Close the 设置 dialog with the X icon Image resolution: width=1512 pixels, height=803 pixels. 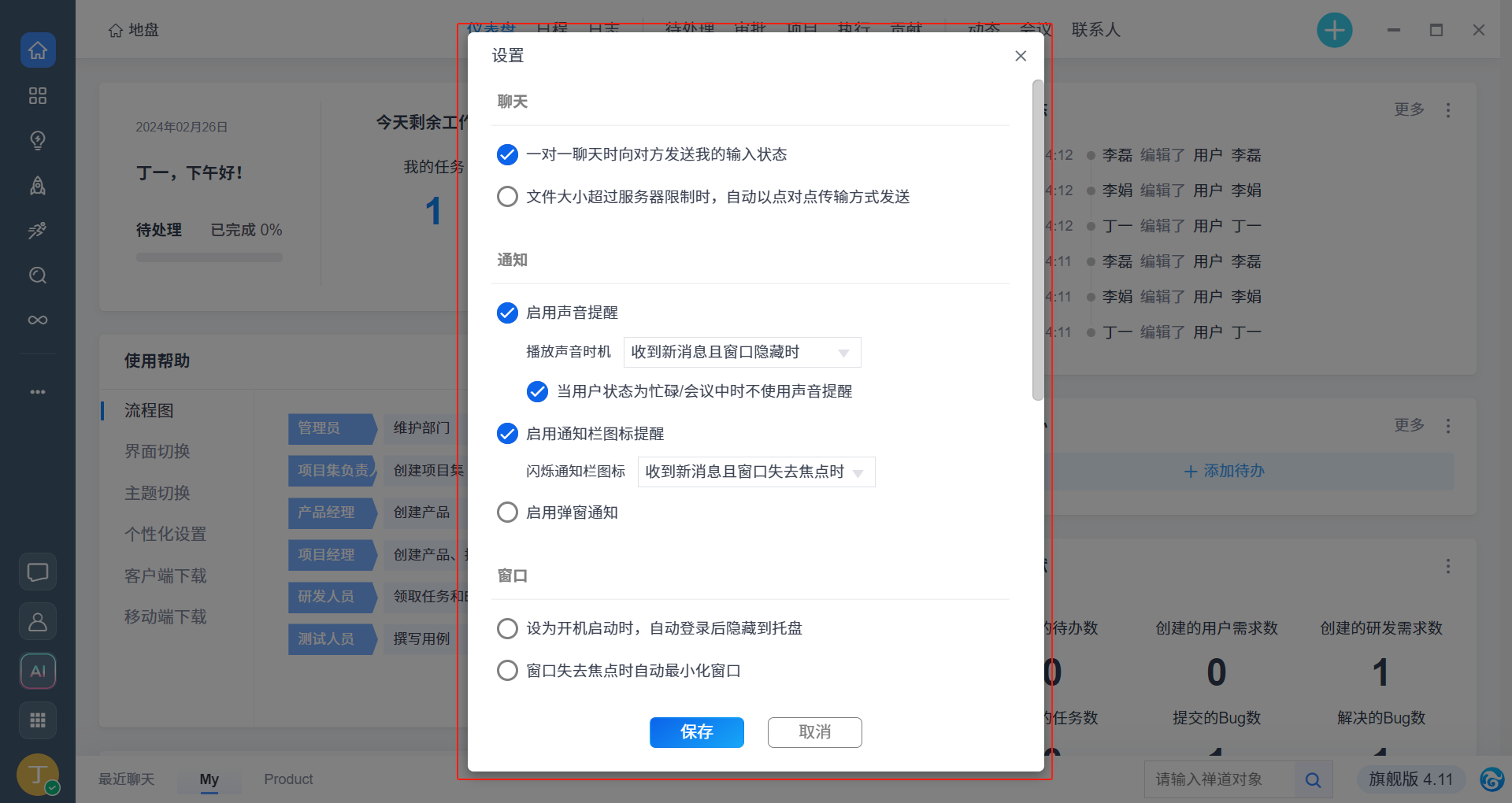click(x=1021, y=56)
